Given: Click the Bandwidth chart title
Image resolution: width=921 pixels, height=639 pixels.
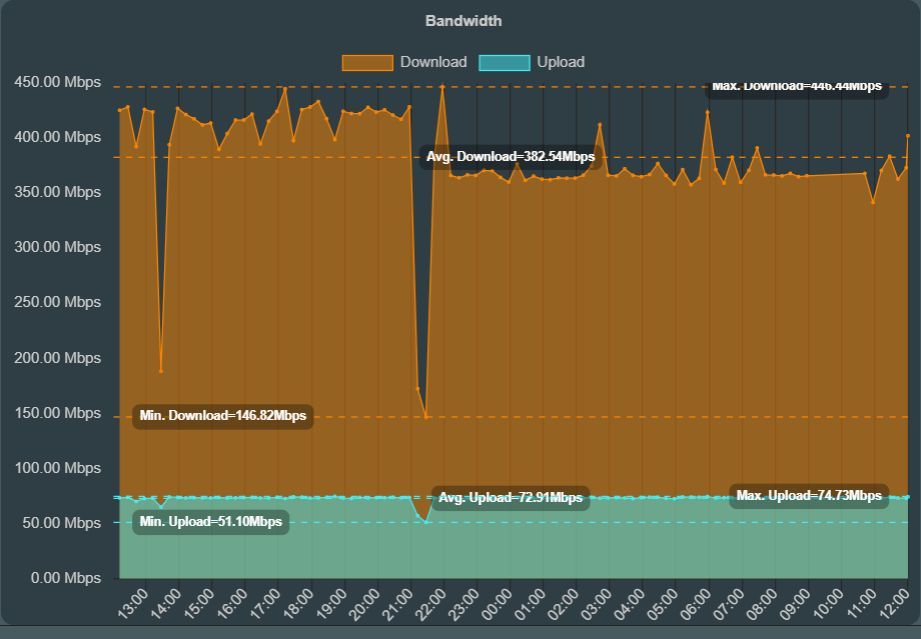Looking at the screenshot, I should click(463, 21).
